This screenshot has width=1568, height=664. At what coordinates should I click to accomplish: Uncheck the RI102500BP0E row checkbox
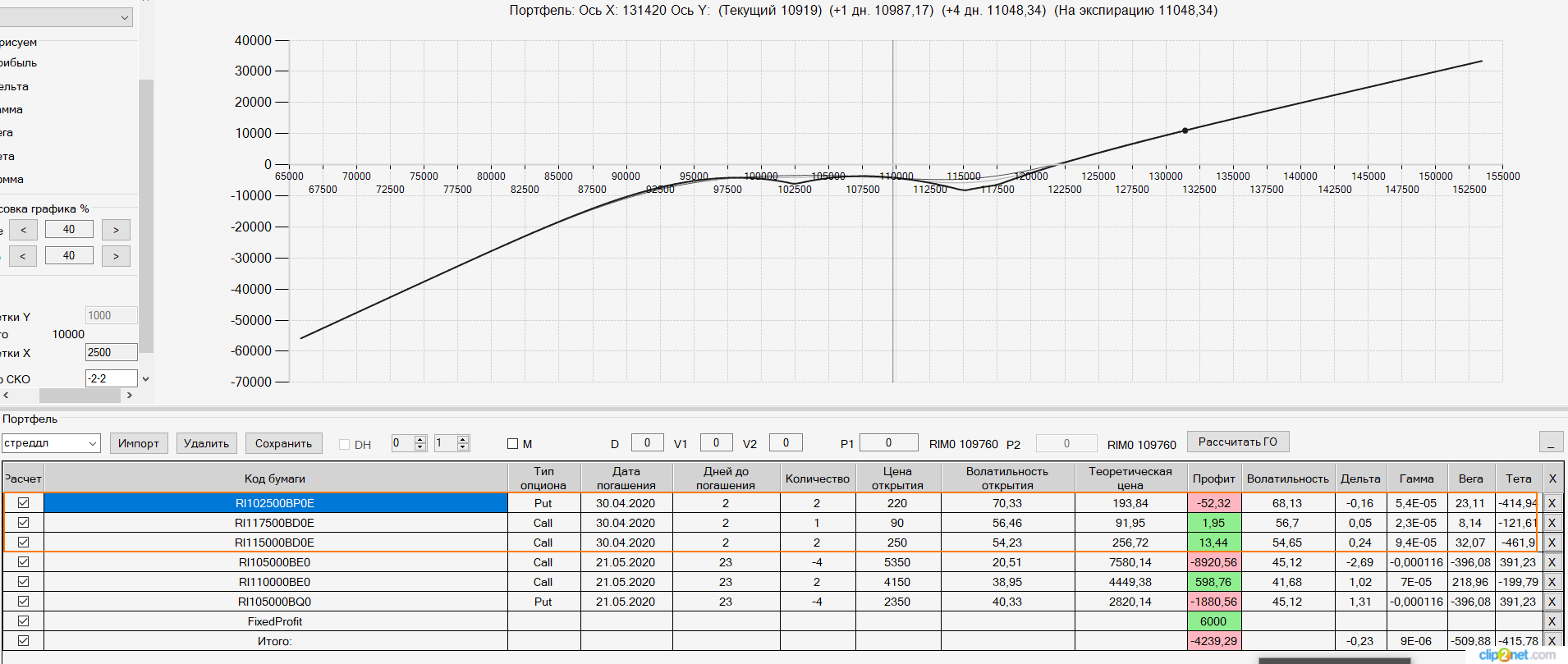click(24, 503)
